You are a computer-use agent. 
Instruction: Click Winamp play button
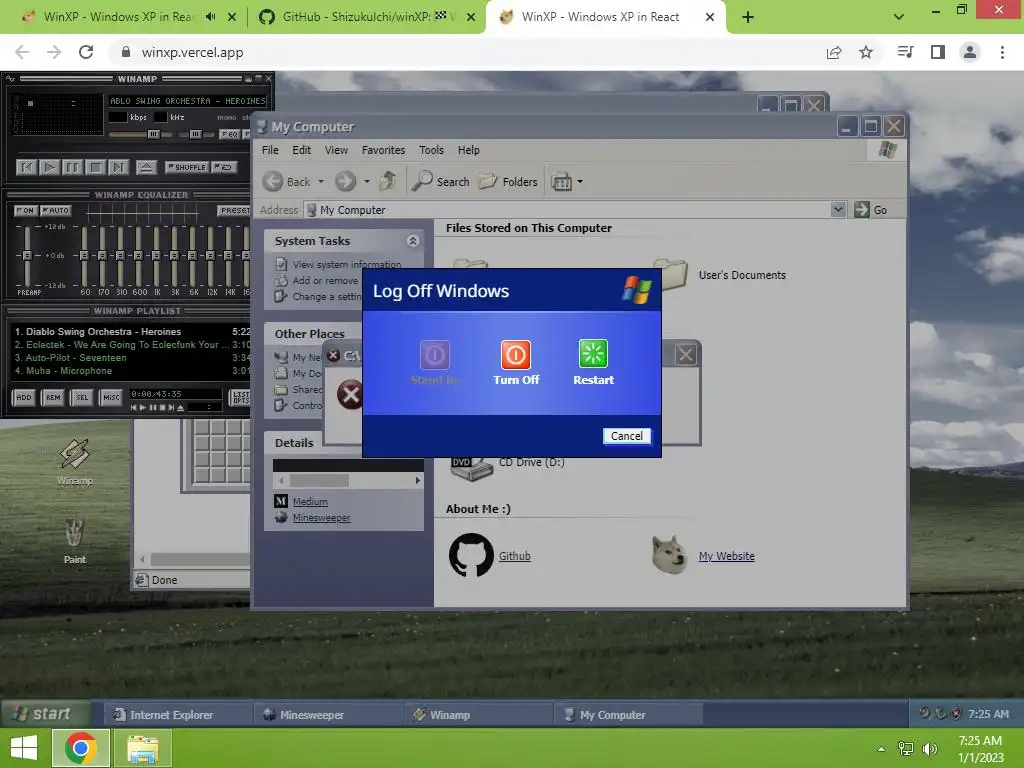pos(49,168)
